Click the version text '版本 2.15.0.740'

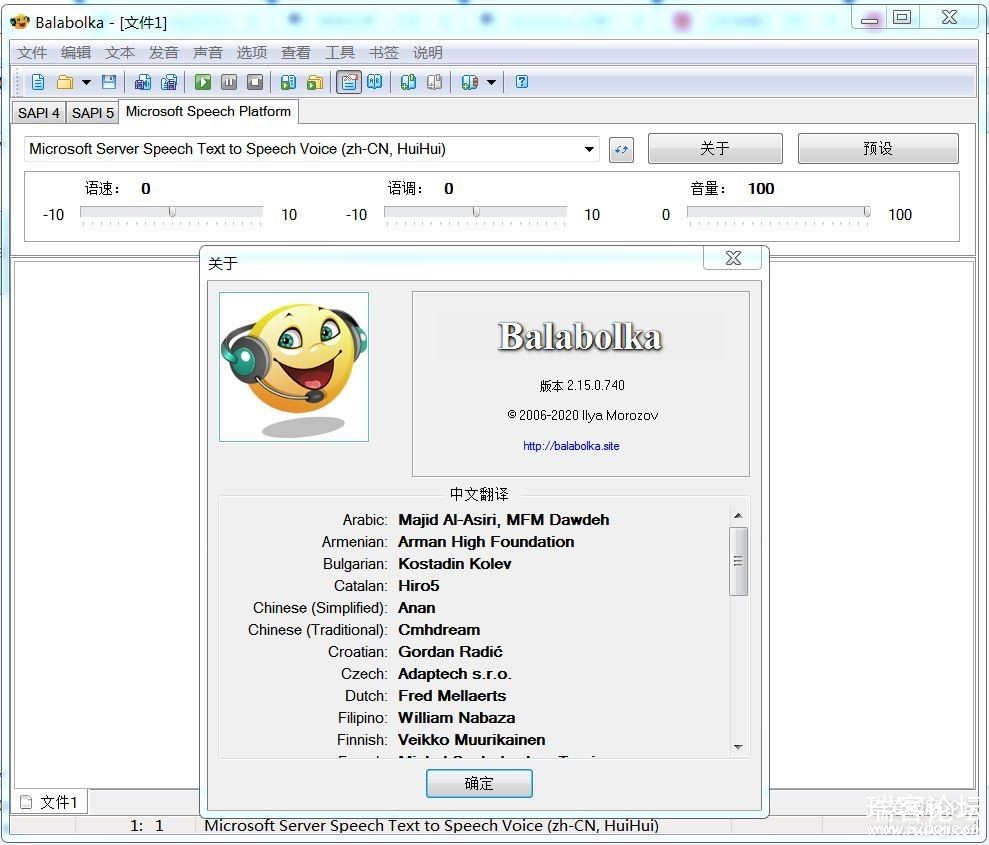(582, 385)
